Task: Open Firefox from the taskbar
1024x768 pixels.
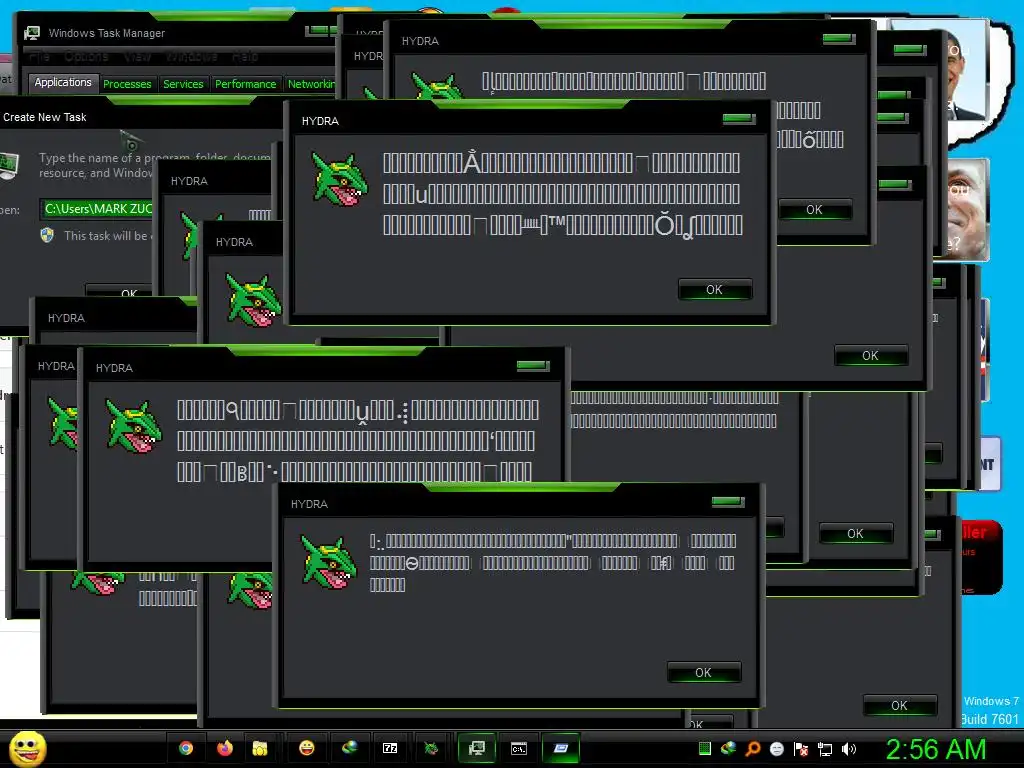Action: [225, 748]
